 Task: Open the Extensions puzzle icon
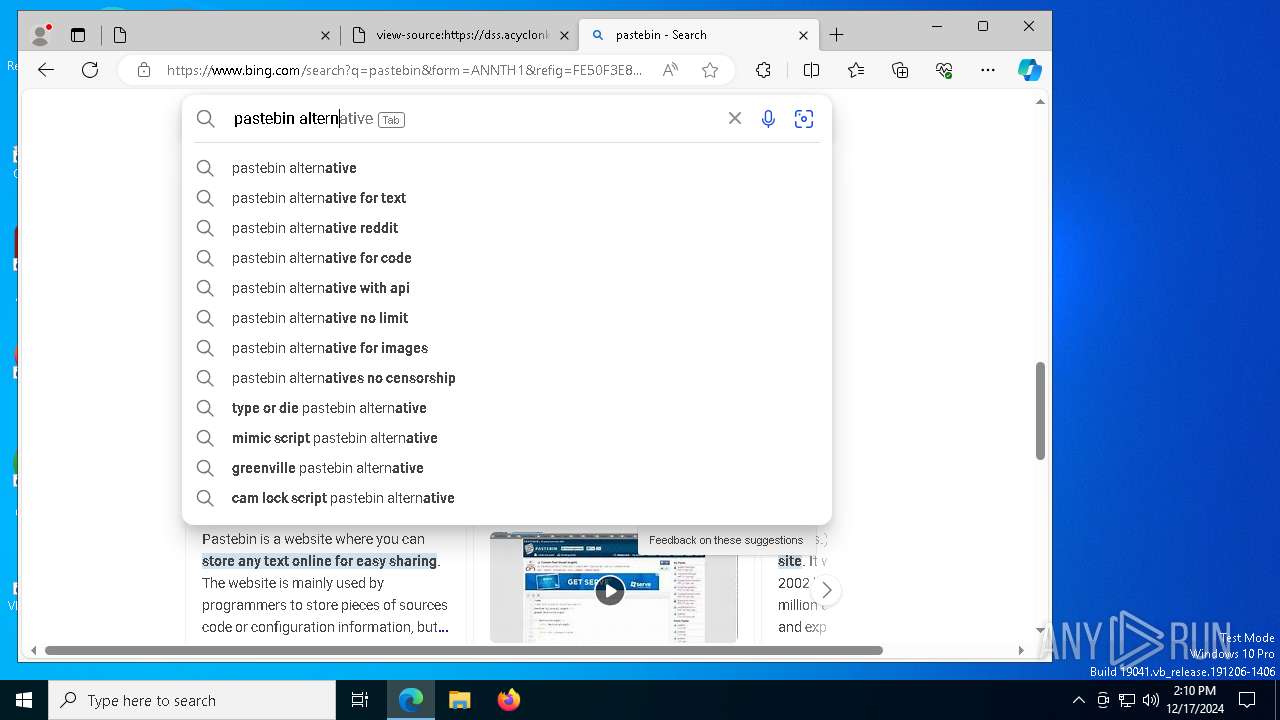tap(763, 70)
